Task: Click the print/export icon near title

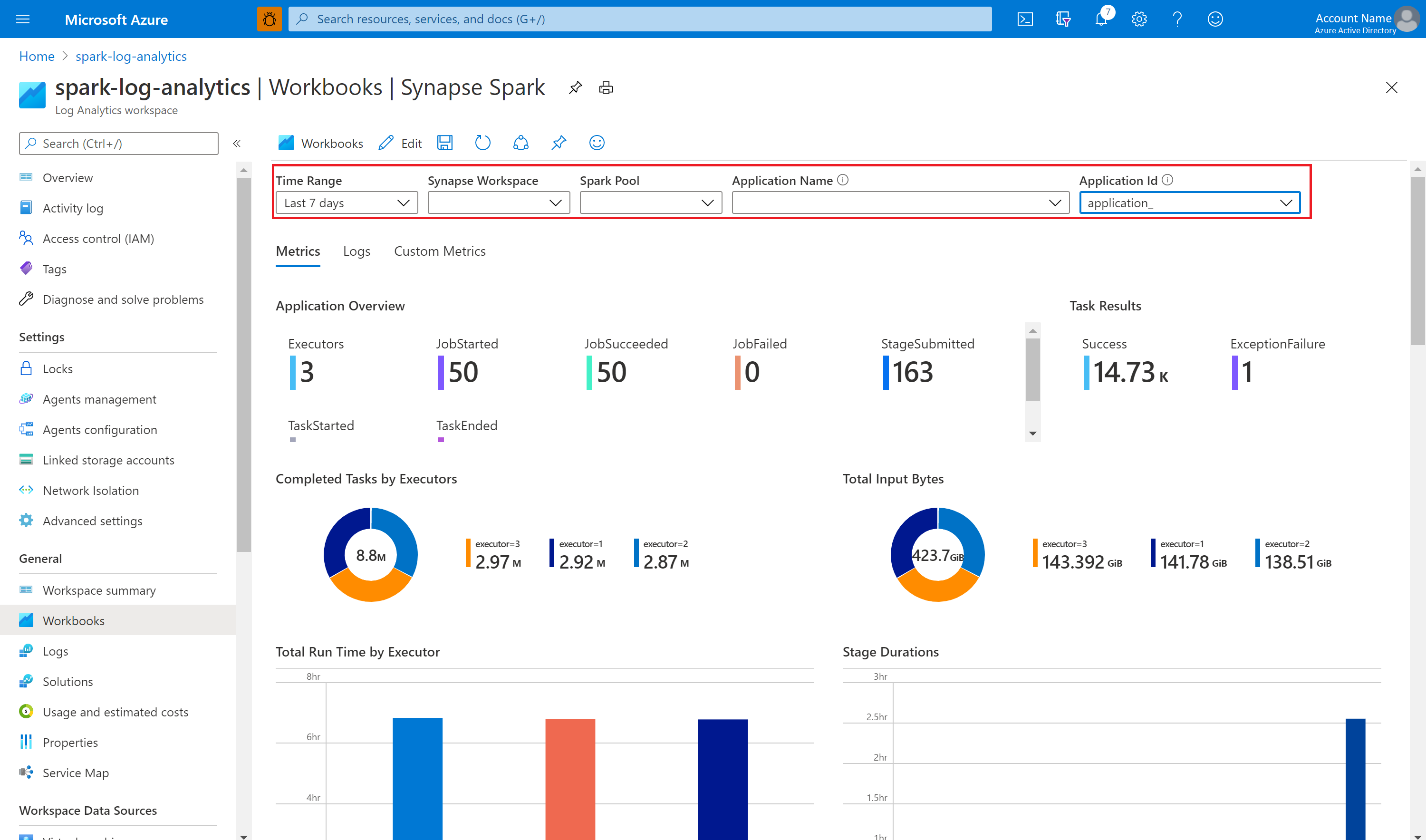Action: (607, 87)
